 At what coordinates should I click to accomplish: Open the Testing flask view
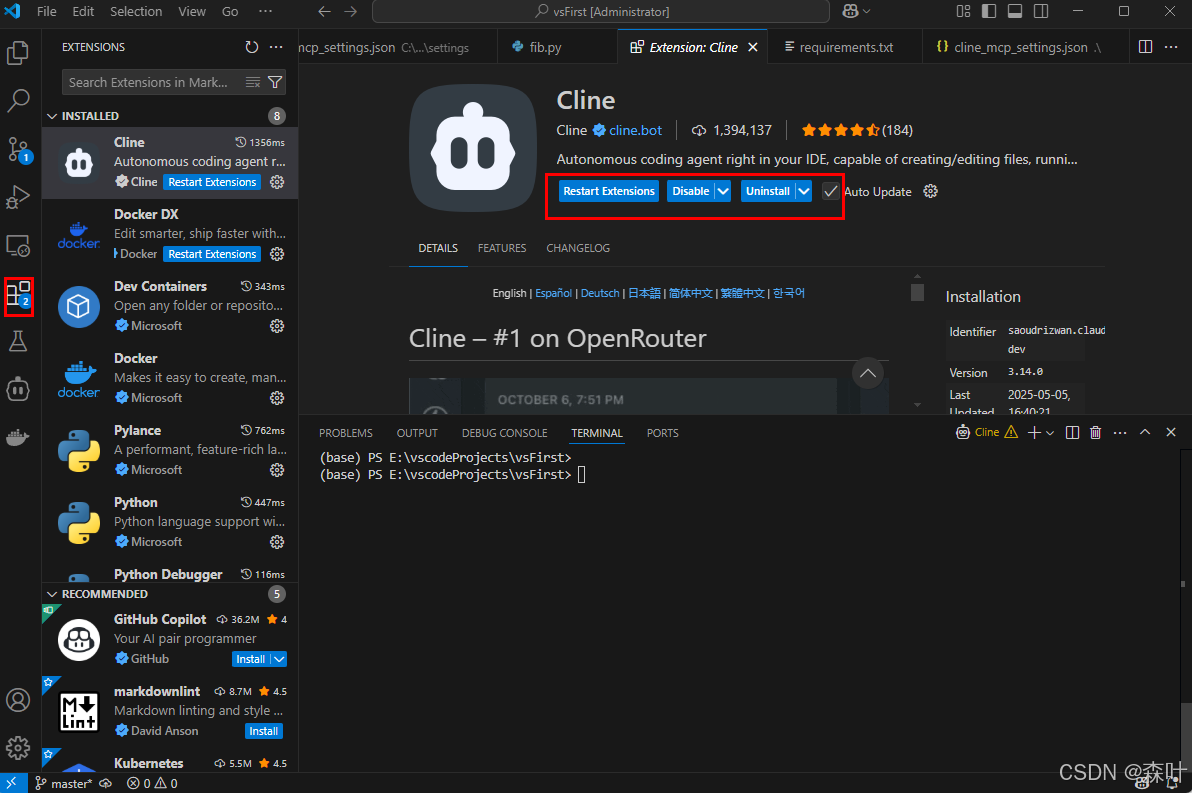(x=18, y=341)
